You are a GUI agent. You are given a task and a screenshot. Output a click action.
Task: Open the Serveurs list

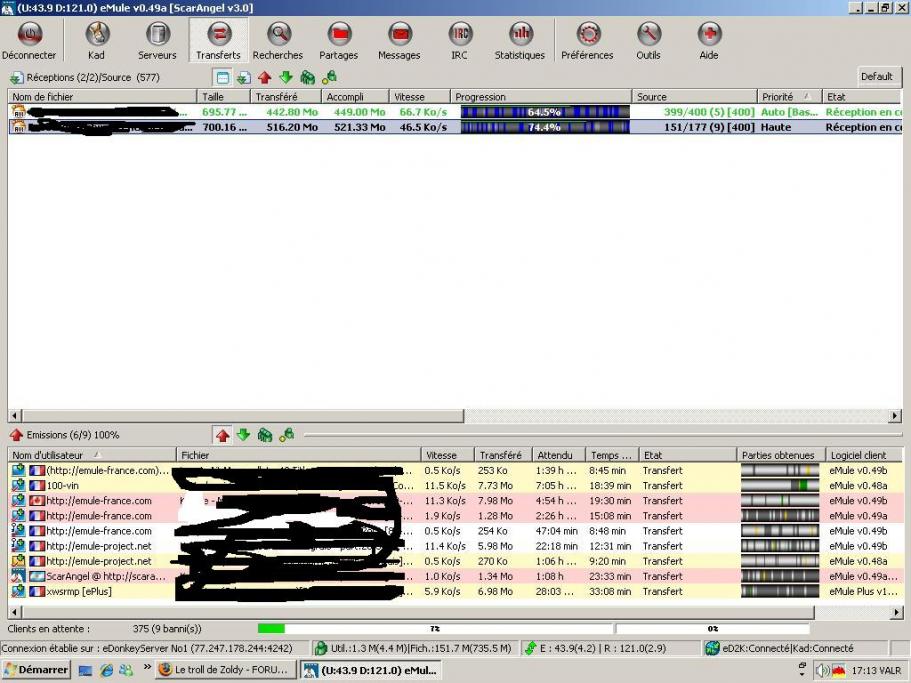(157, 41)
